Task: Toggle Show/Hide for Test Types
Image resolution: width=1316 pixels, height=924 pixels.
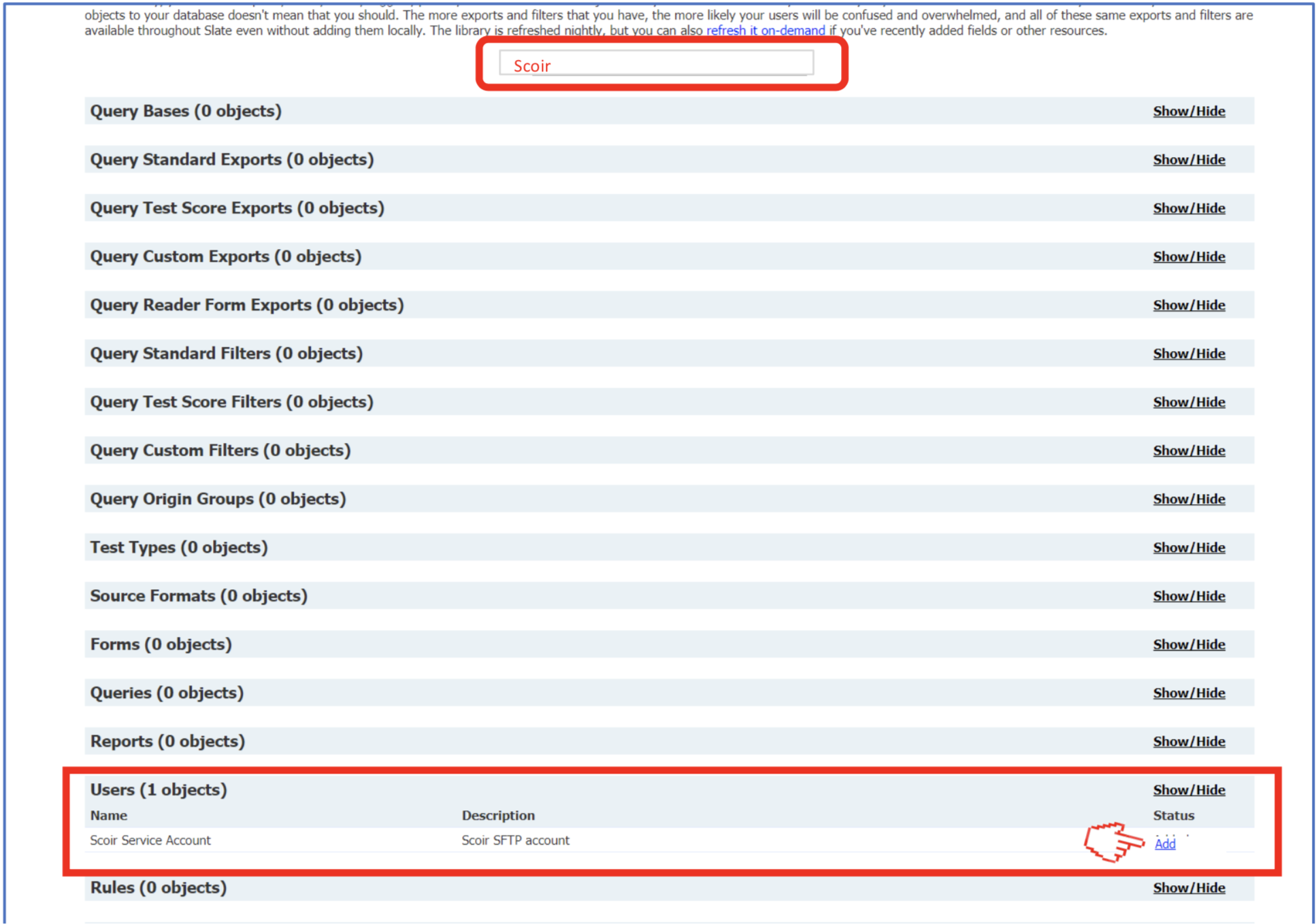Action: tap(1189, 548)
